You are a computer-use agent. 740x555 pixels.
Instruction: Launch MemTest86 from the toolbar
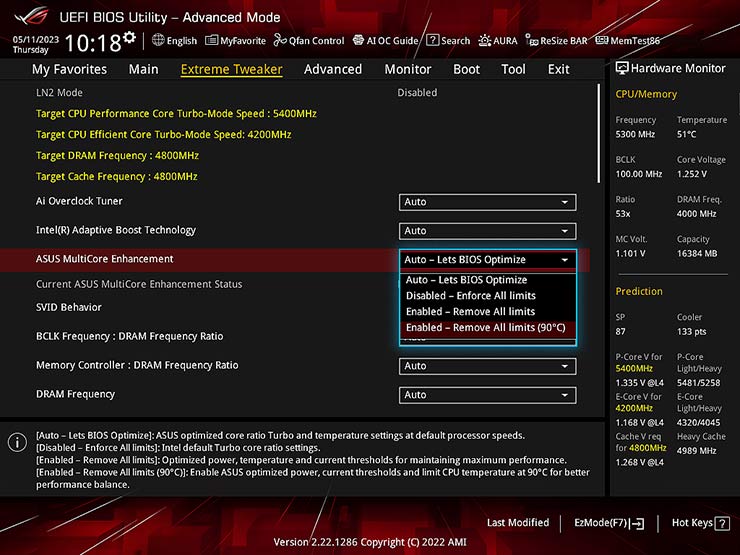[x=627, y=41]
